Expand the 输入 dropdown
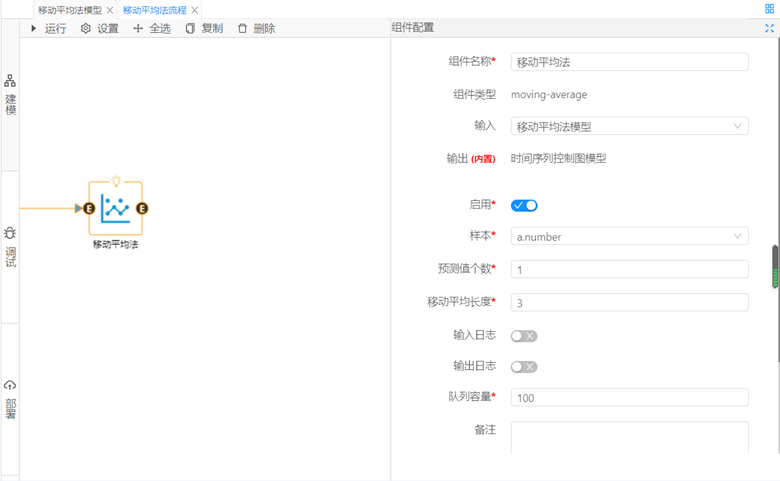Viewport: 780px width, 481px height. tap(629, 127)
